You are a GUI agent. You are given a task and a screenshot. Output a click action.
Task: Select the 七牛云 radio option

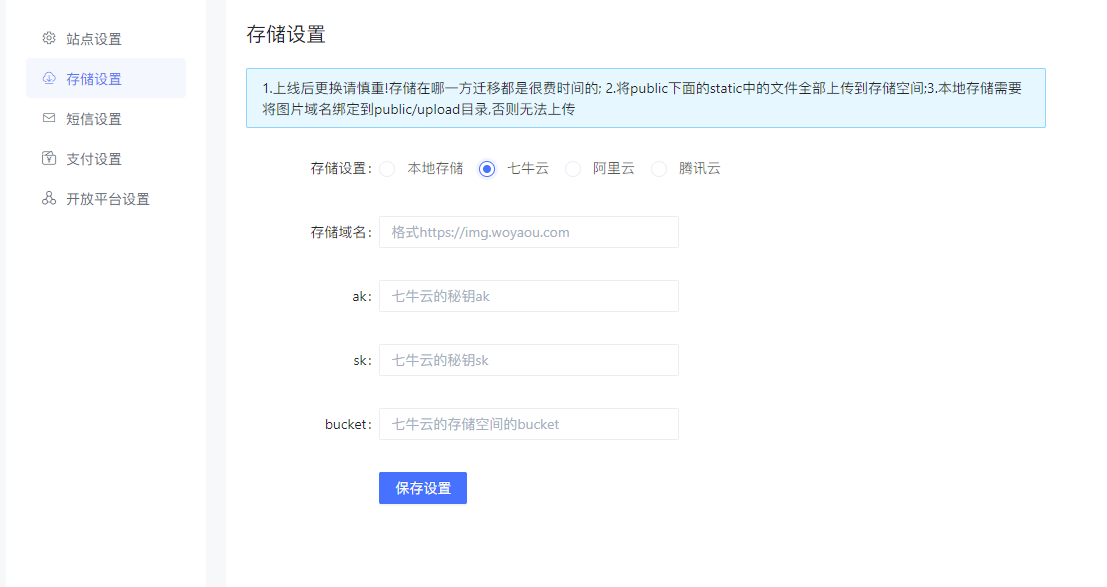(x=486, y=169)
